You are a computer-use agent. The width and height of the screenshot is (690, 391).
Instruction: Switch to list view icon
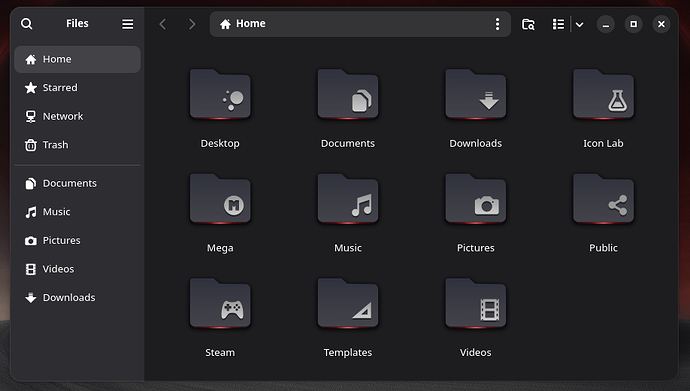click(558, 24)
